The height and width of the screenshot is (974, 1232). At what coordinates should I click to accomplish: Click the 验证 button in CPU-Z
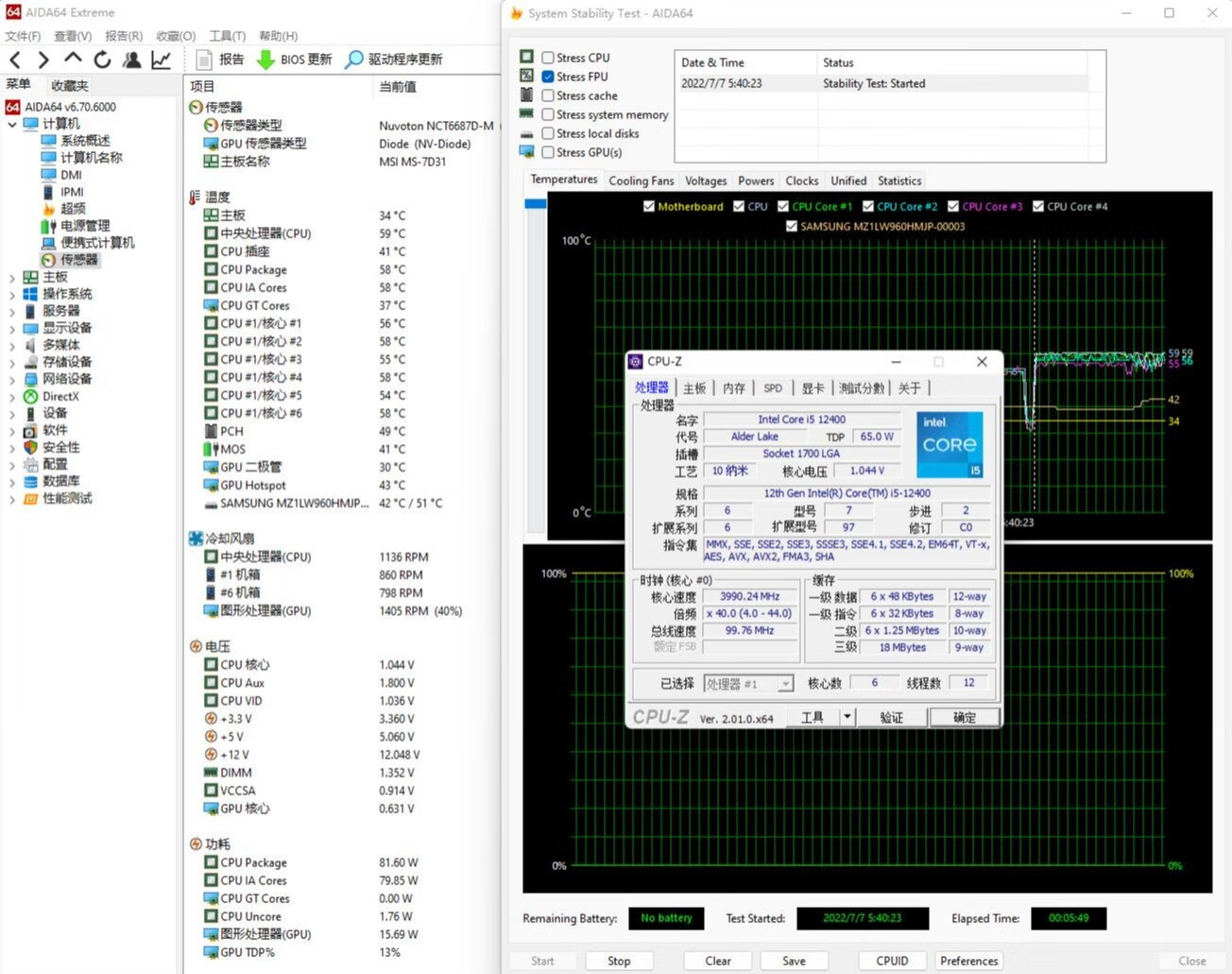[x=891, y=718]
